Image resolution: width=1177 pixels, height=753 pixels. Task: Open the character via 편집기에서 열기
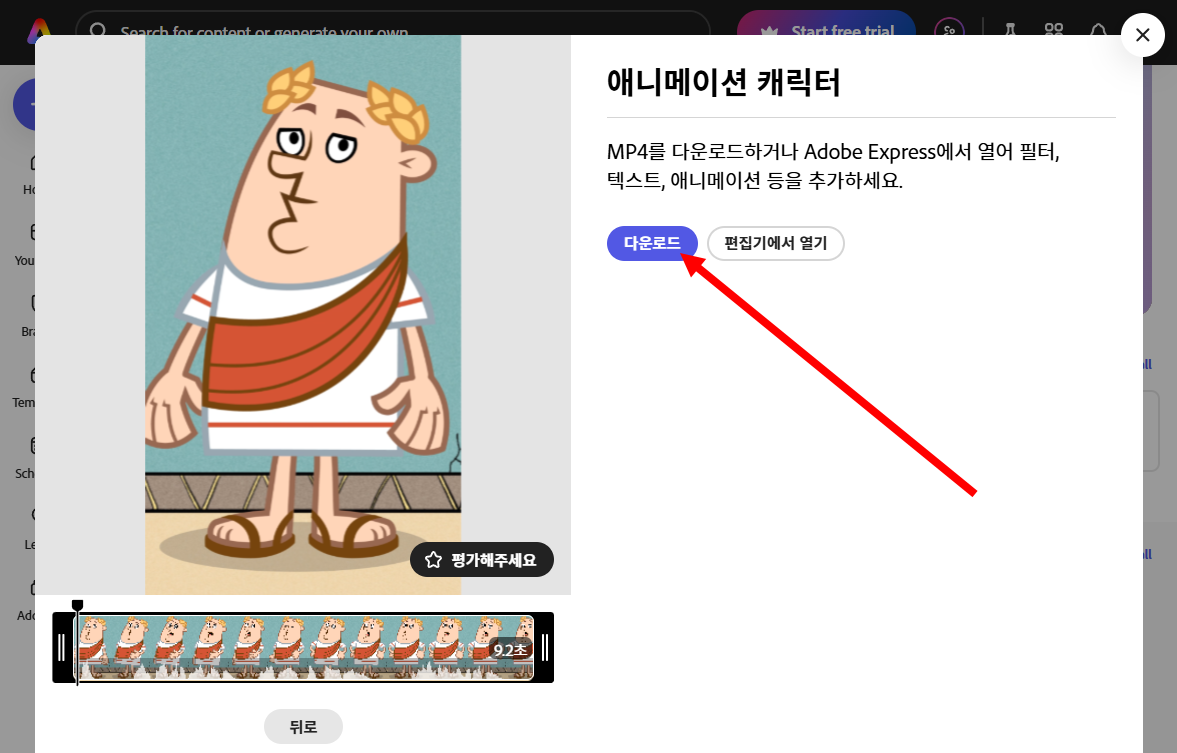[775, 243]
